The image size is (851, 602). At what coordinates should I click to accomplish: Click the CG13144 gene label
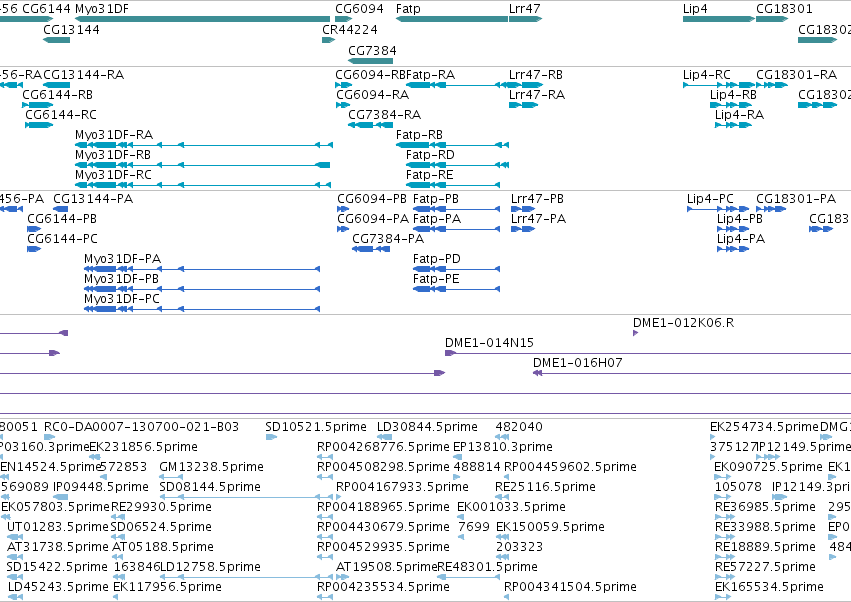(x=71, y=29)
